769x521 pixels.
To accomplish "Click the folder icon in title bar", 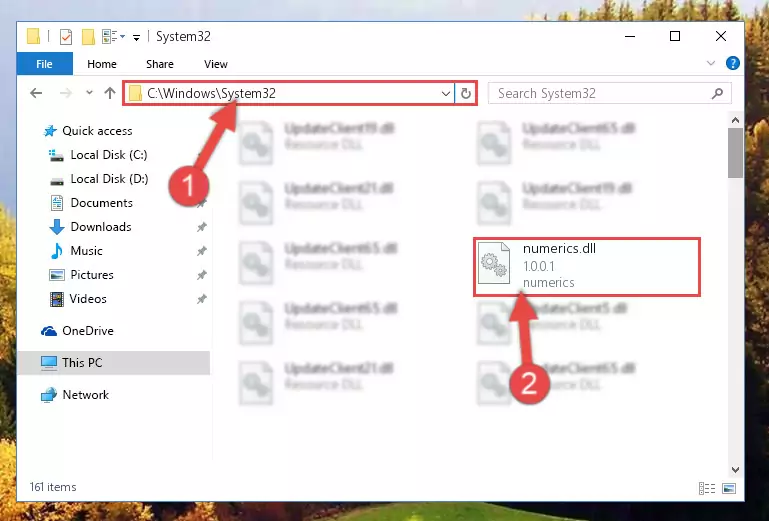I will pyautogui.click(x=33, y=37).
